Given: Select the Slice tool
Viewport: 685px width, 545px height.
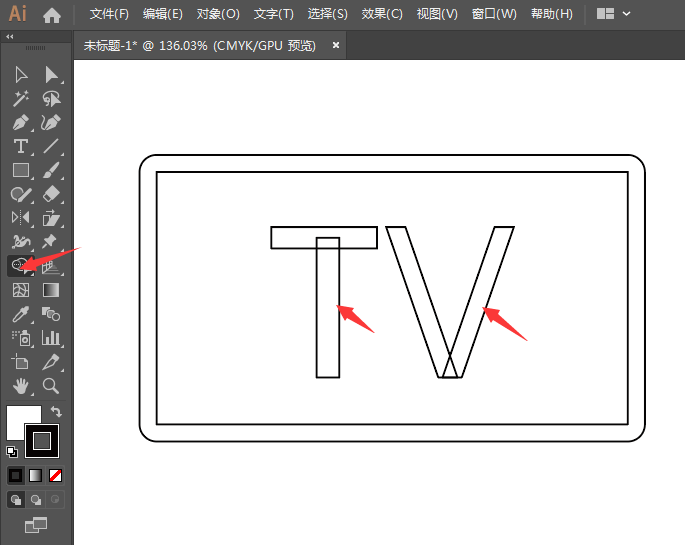Looking at the screenshot, I should click(51, 362).
